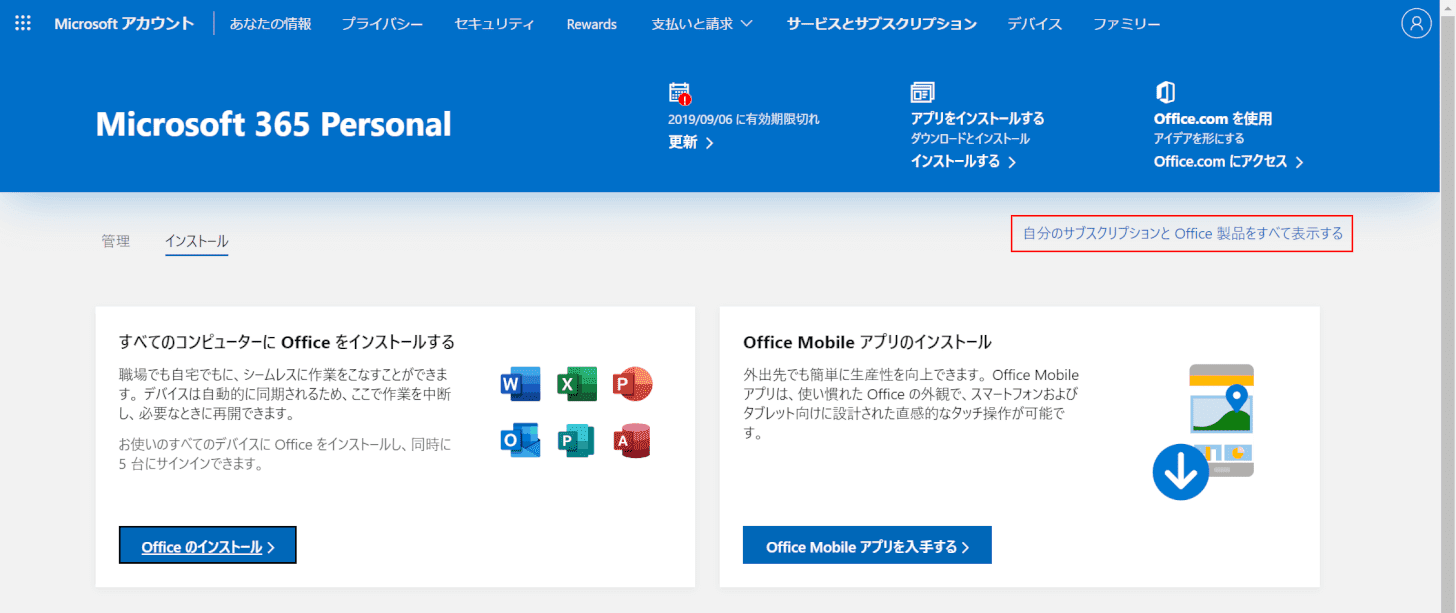Screen dimensions: 1456x613
Task: Click the アプリをインストールする heading
Action: [977, 118]
